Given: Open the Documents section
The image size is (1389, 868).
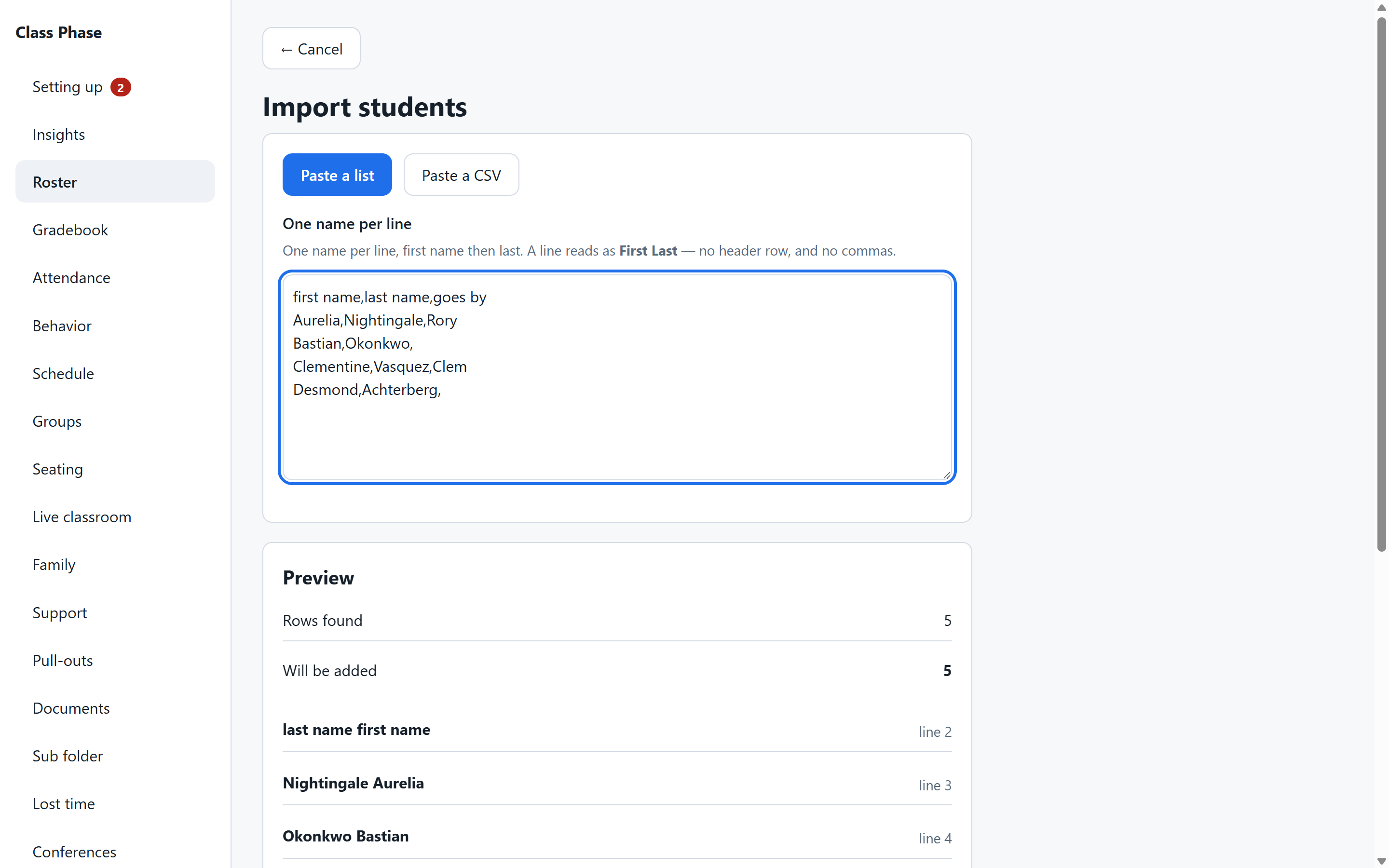Looking at the screenshot, I should pyautogui.click(x=115, y=708).
